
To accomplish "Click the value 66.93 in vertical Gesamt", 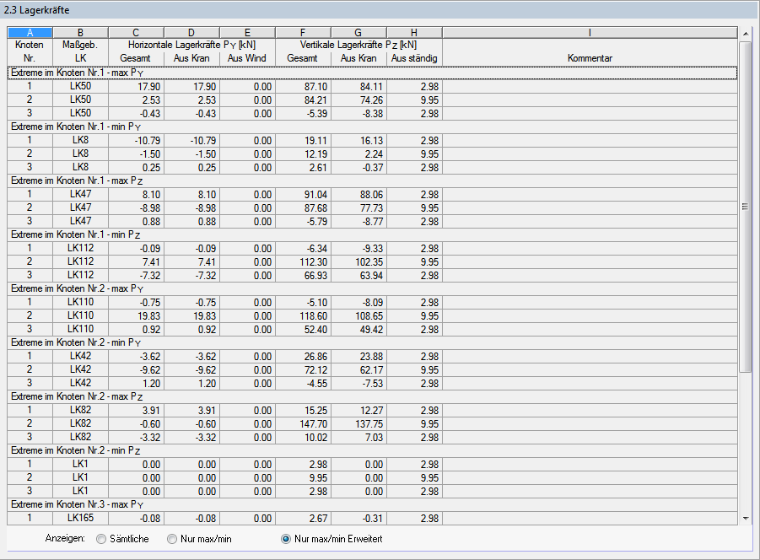I will pyautogui.click(x=303, y=275).
